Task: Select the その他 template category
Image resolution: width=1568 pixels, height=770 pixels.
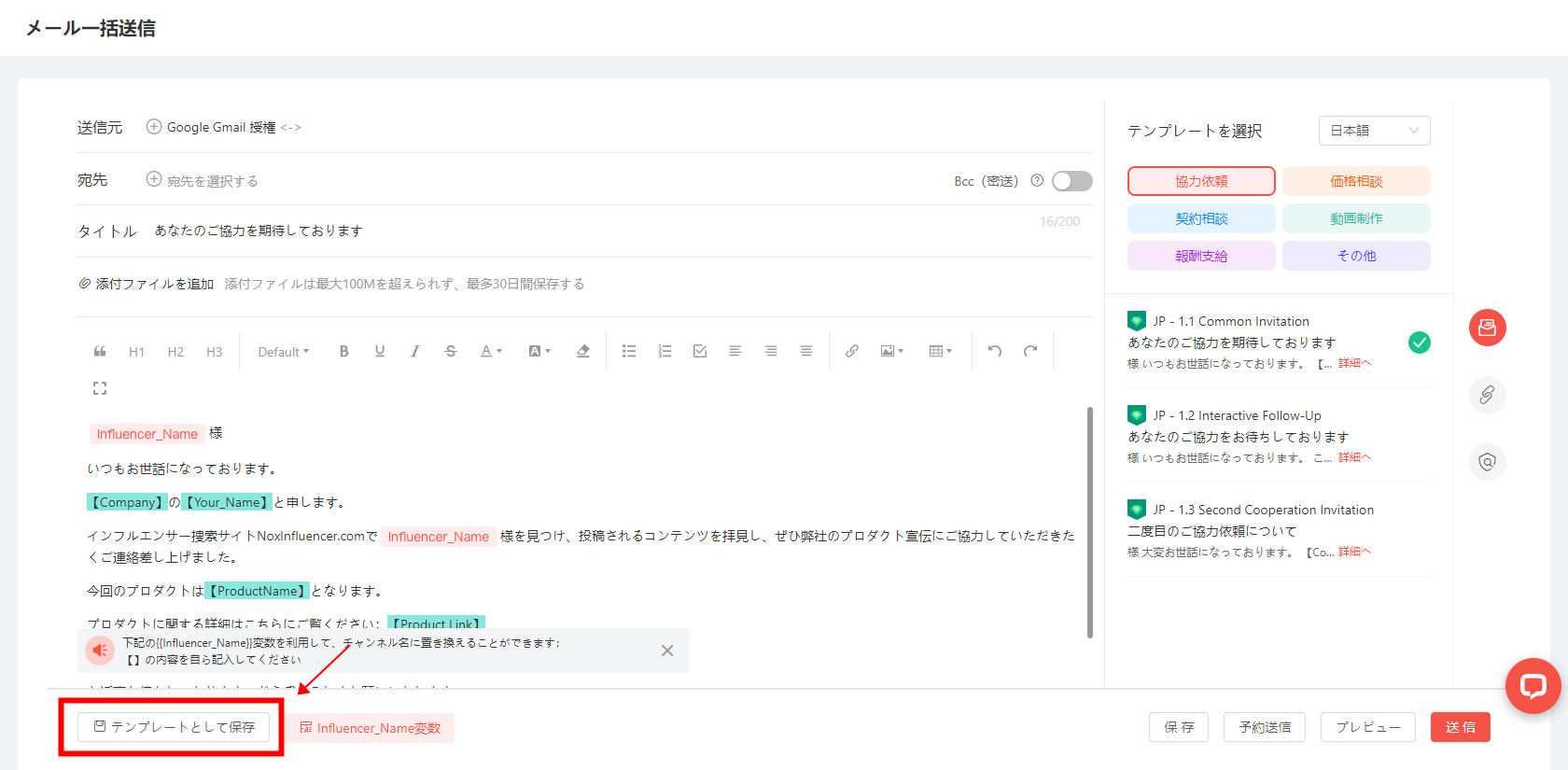Action: (x=1356, y=256)
